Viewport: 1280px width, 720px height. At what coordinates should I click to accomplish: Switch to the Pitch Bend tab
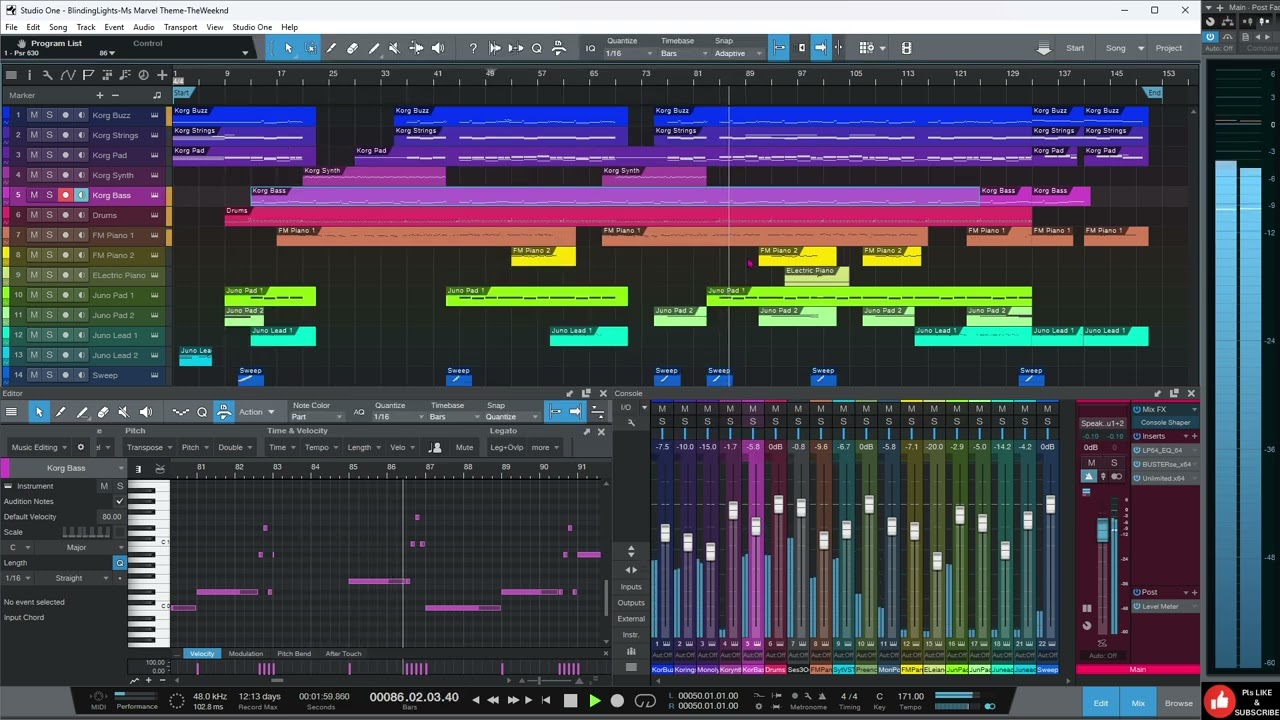(294, 654)
